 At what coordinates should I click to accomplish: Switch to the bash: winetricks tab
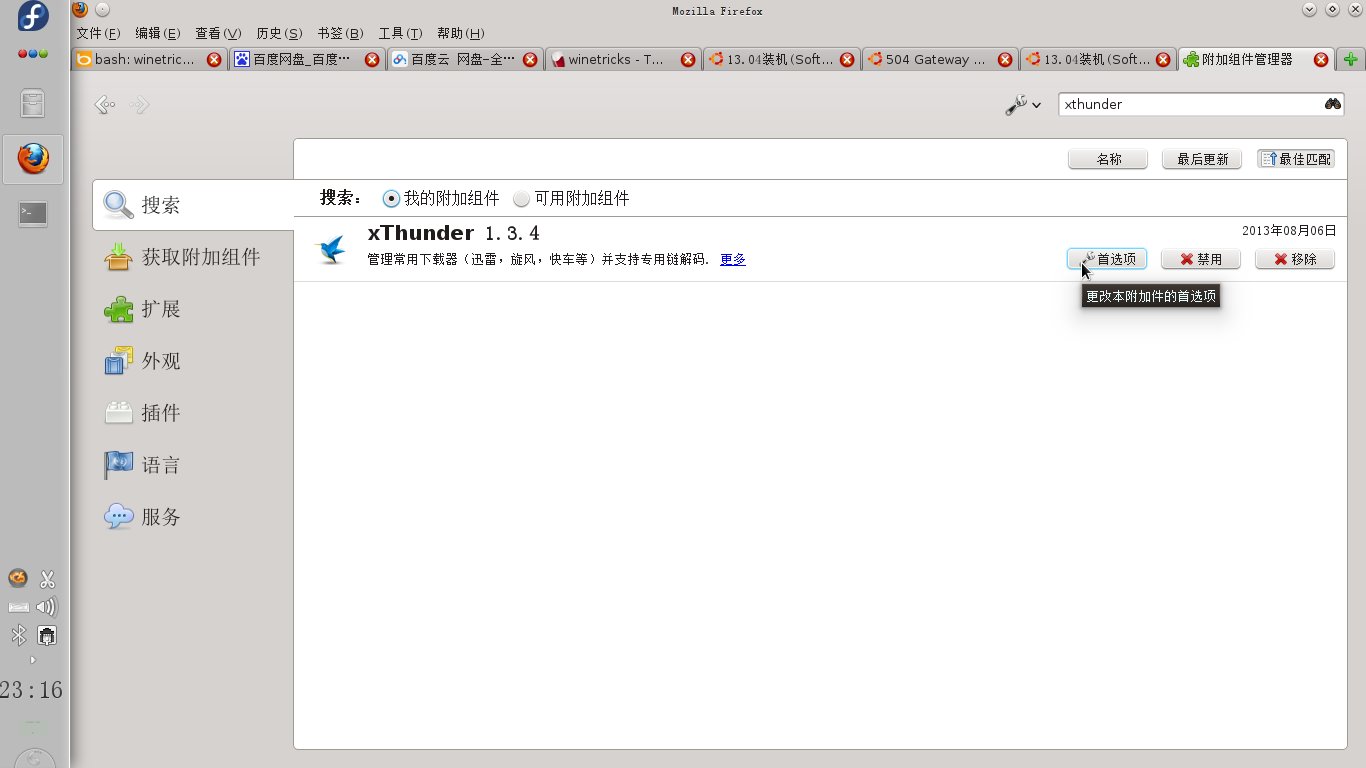tap(149, 59)
